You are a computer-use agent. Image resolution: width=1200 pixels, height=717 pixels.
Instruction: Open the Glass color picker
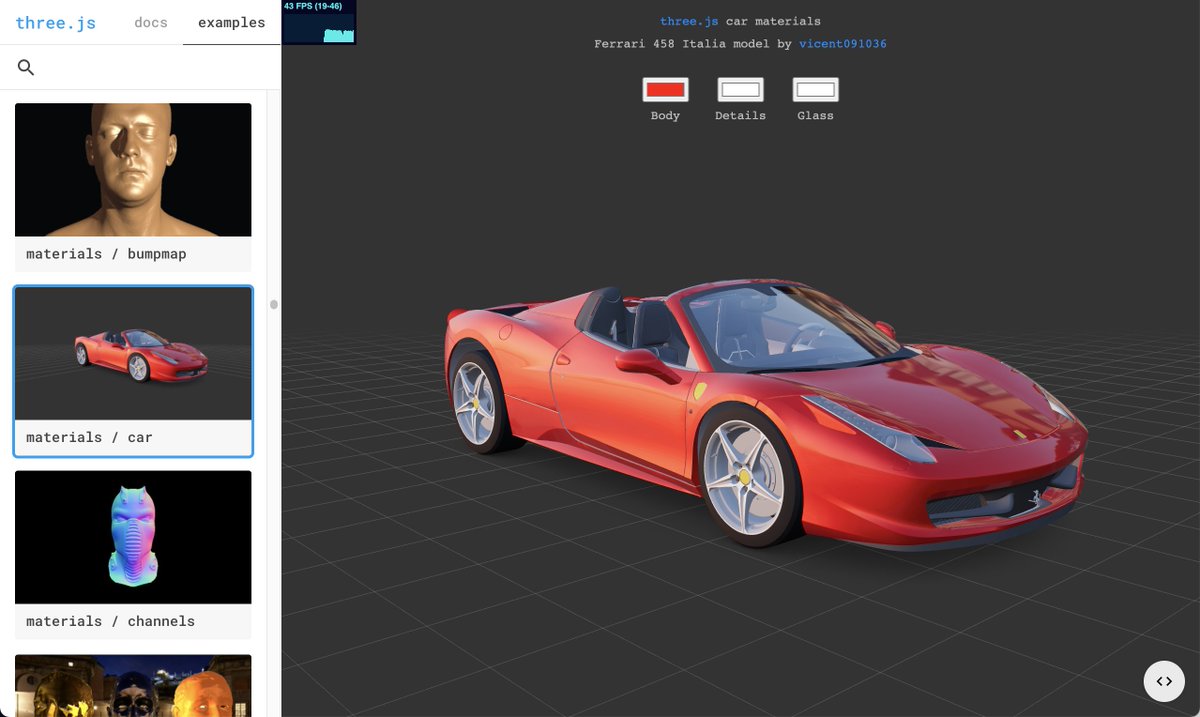click(x=815, y=89)
